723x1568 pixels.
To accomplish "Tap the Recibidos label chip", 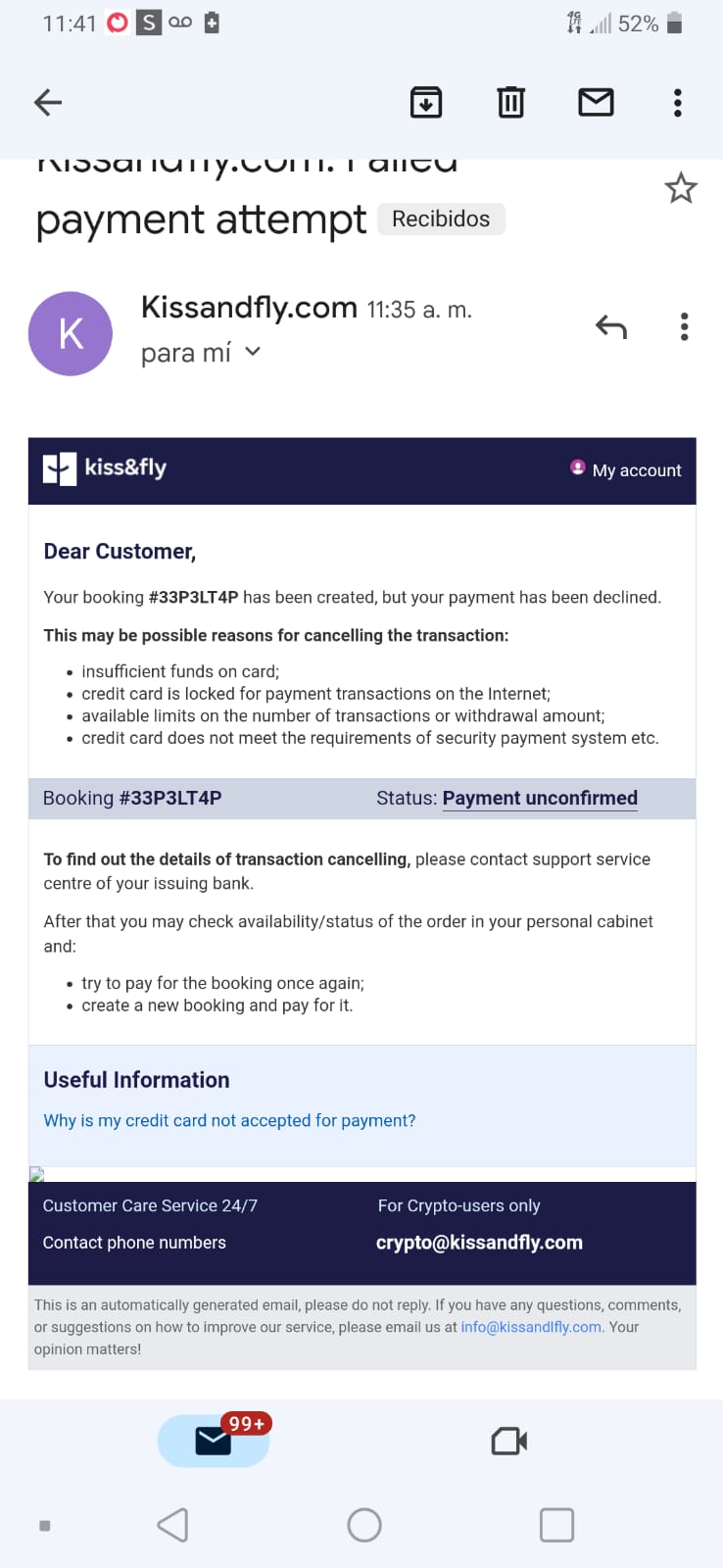I will [x=441, y=219].
